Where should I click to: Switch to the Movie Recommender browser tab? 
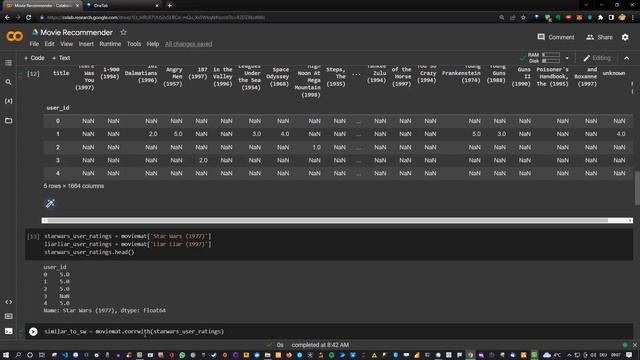(x=41, y=6)
